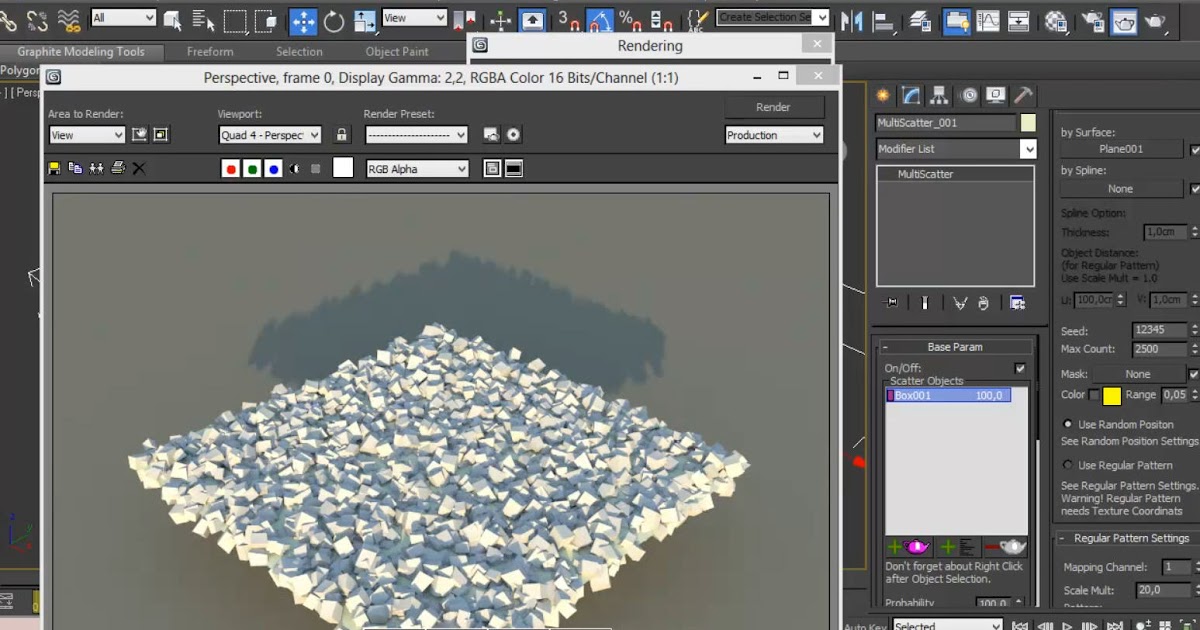1200x630 pixels.
Task: Switch to the Motion command panel
Action: click(x=968, y=95)
